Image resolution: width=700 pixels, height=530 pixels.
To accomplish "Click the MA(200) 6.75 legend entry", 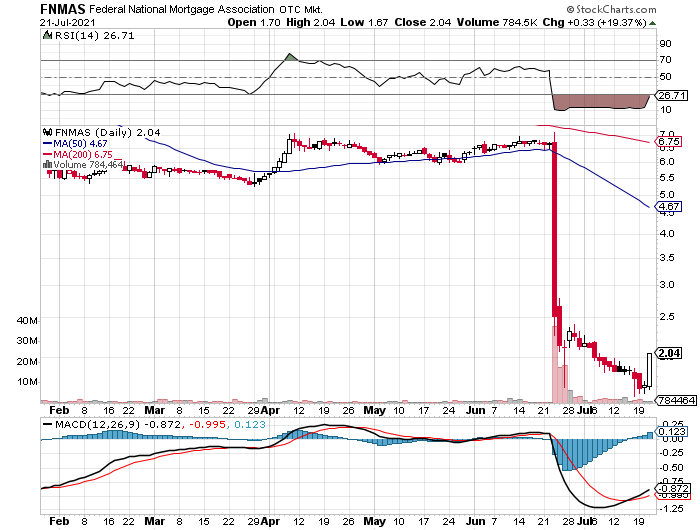I will [x=78, y=154].
